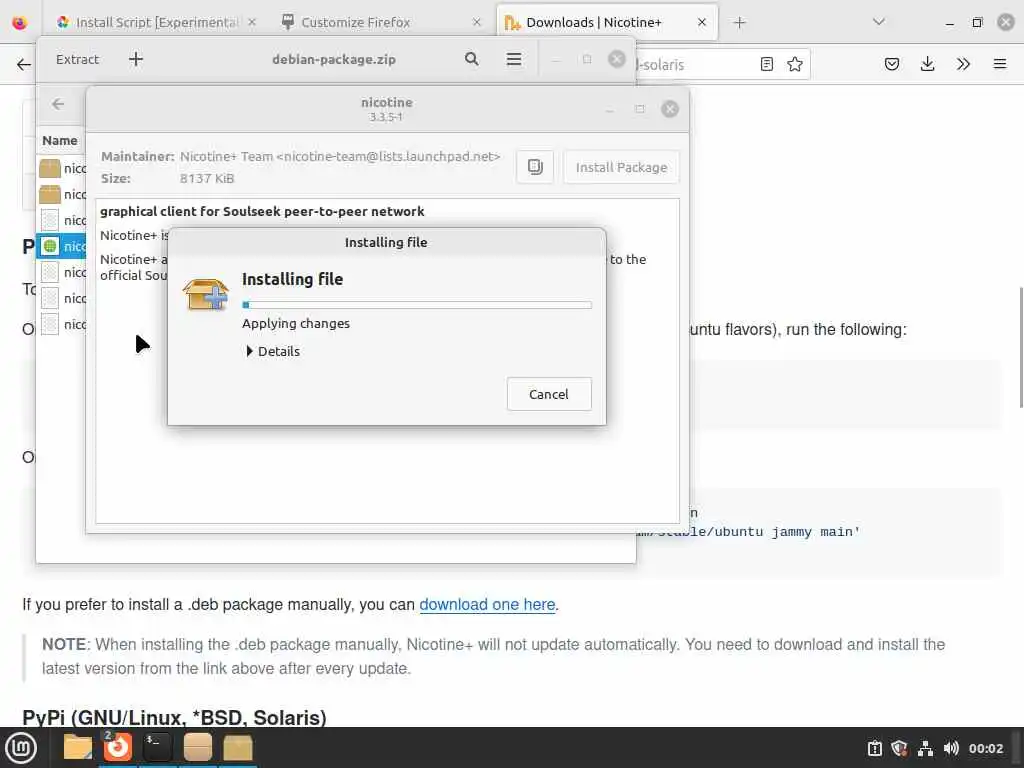Screen dimensions: 1024x768
Task: Switch to the package installer taskbar item
Action: coord(238,748)
